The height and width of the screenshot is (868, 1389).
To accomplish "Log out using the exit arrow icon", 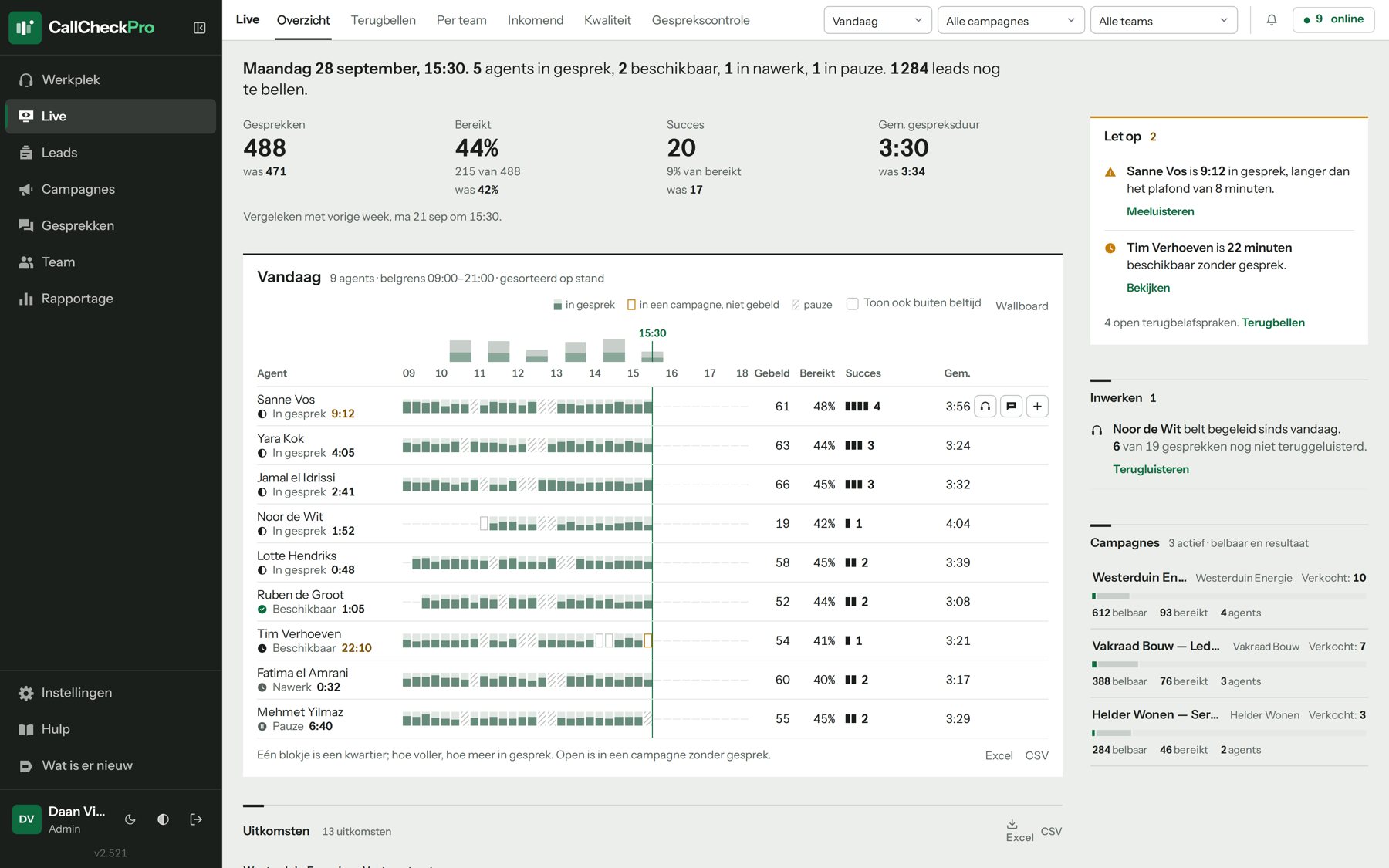I will tap(196, 819).
